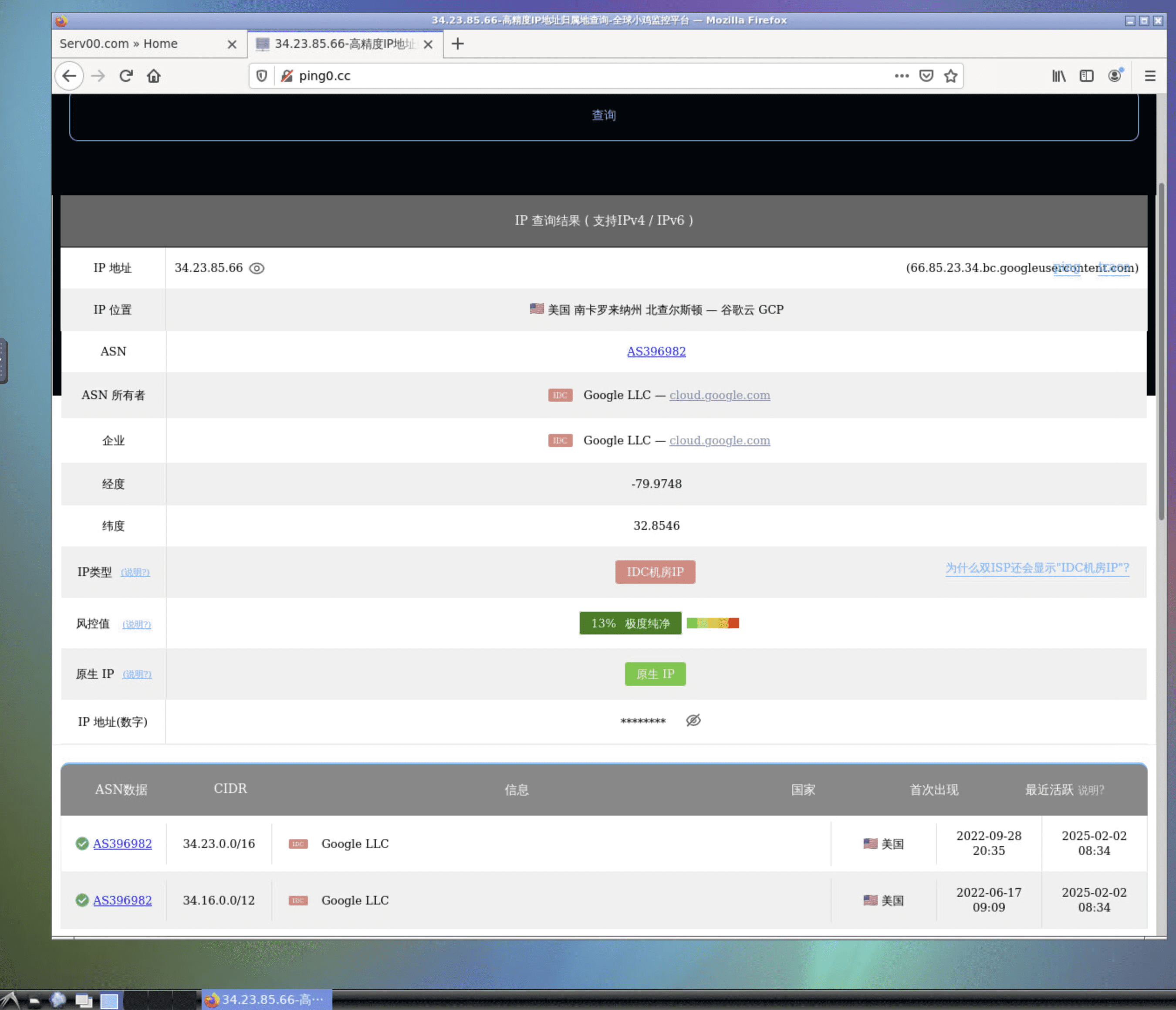Open the Firefox hamburger menu

(x=1150, y=75)
